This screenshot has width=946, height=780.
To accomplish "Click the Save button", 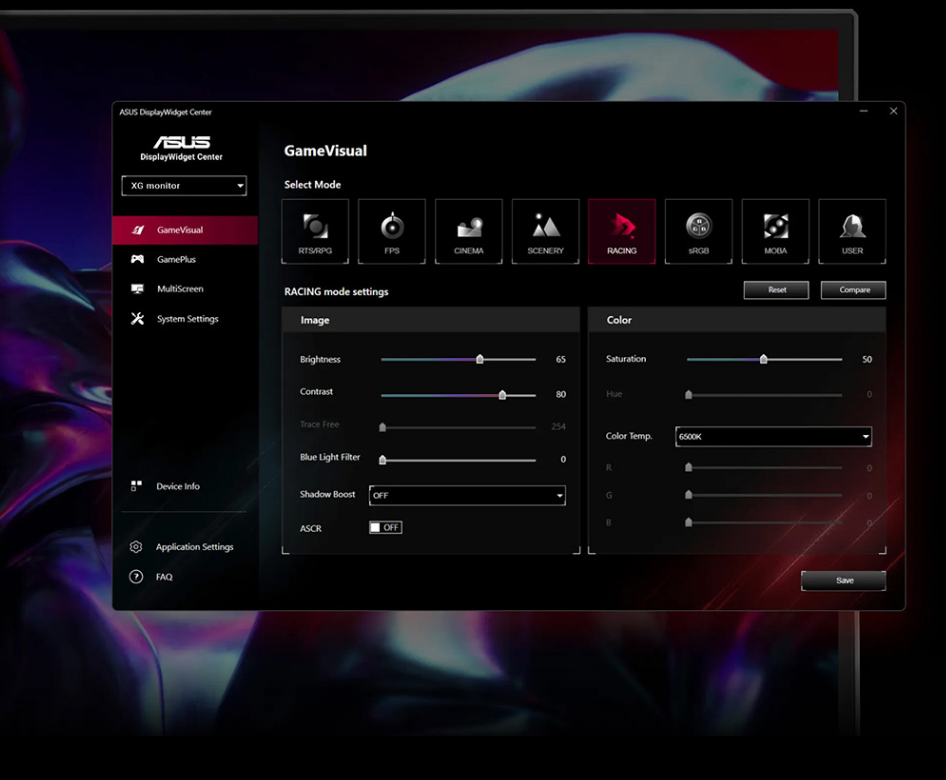I will tap(844, 580).
